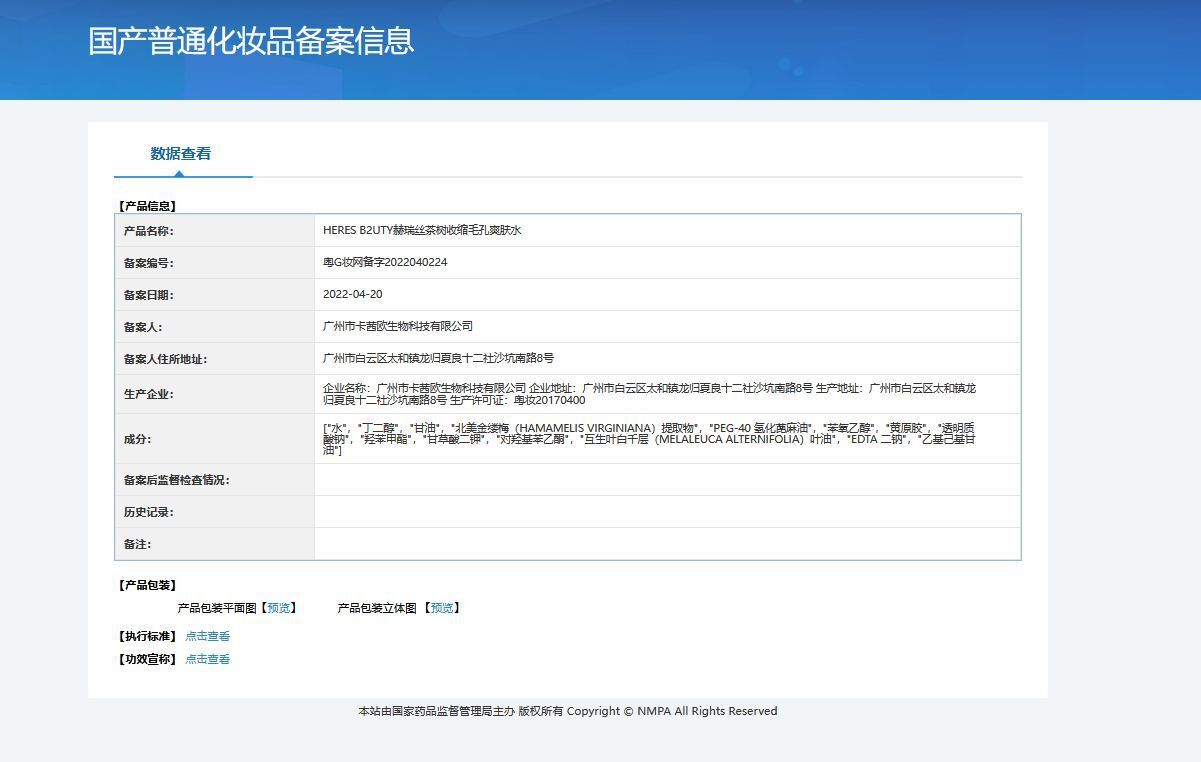Click the 历史记录 label cell
Screen dimensions: 1201x762
(215, 512)
